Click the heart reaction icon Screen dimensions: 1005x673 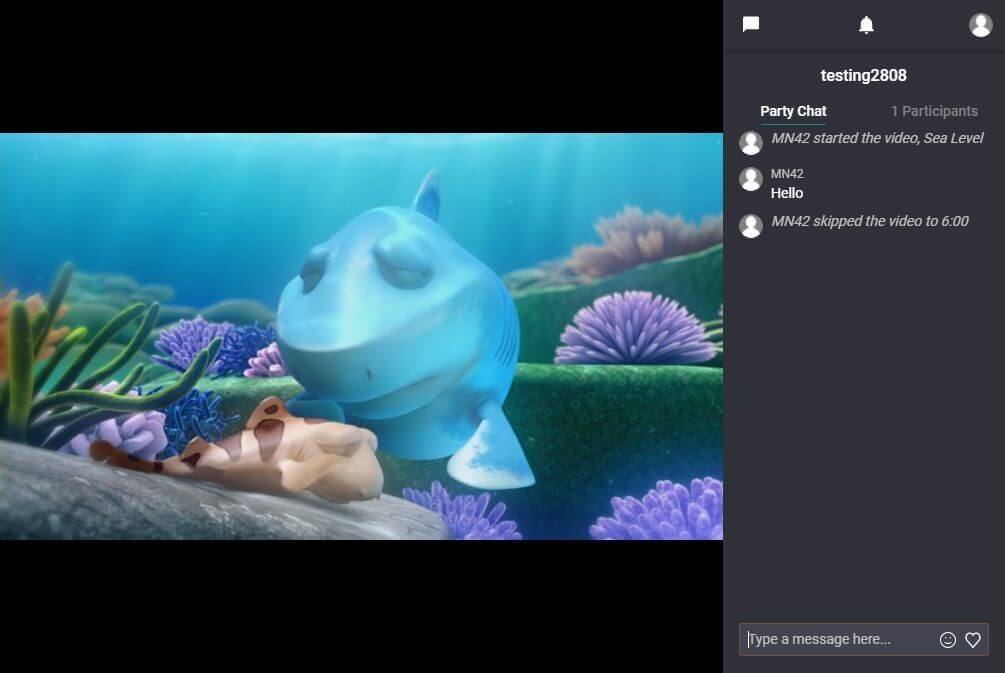pos(973,640)
